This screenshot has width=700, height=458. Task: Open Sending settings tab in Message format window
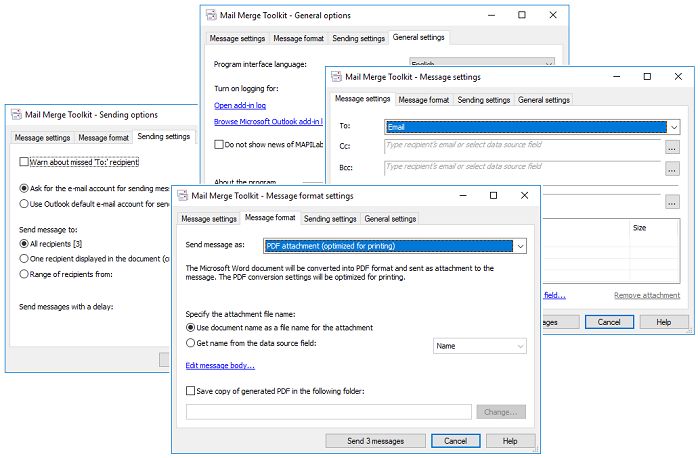click(330, 219)
